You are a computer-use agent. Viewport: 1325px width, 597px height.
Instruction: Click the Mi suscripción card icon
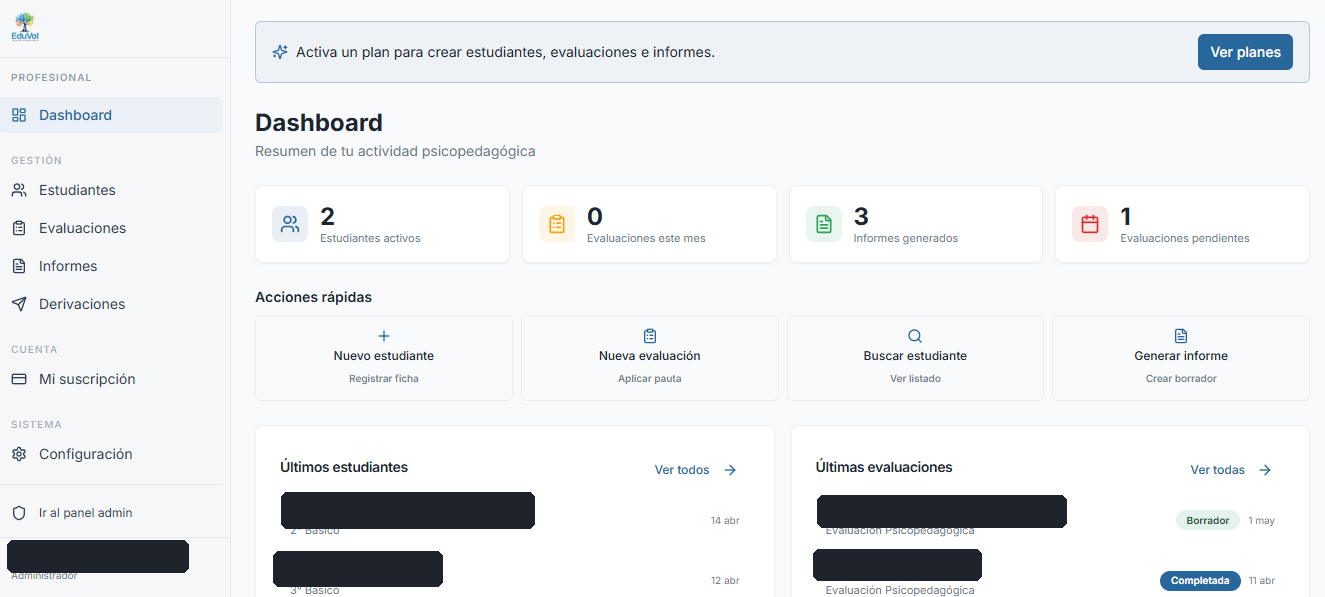pos(19,379)
